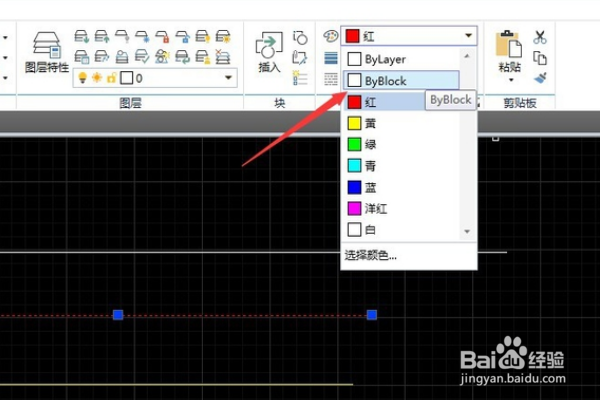Select ByLayer in the color list

(401, 59)
